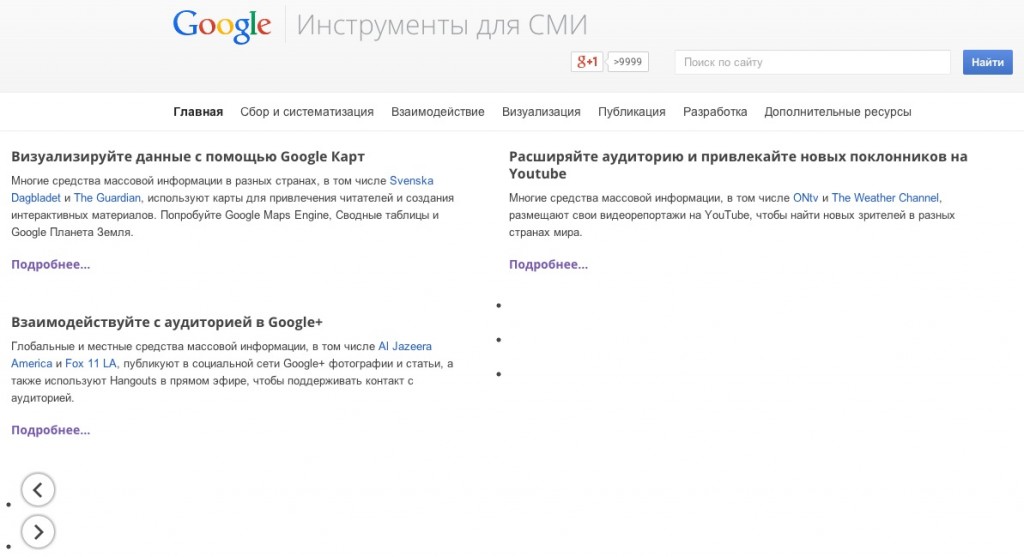The width and height of the screenshot is (1024, 557).
Task: Switch to the Публикация section
Action: pos(632,112)
